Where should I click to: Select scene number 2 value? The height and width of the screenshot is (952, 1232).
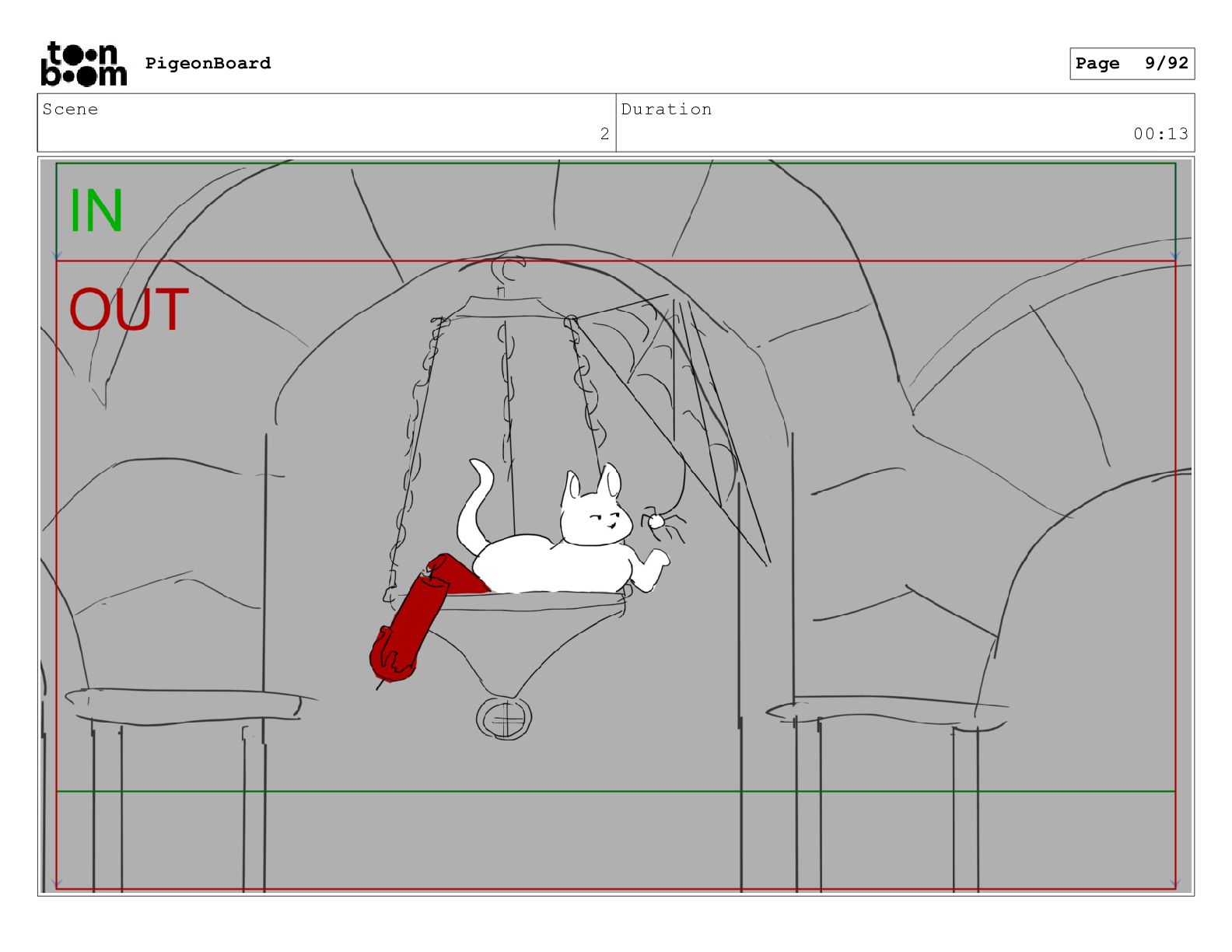pos(604,134)
